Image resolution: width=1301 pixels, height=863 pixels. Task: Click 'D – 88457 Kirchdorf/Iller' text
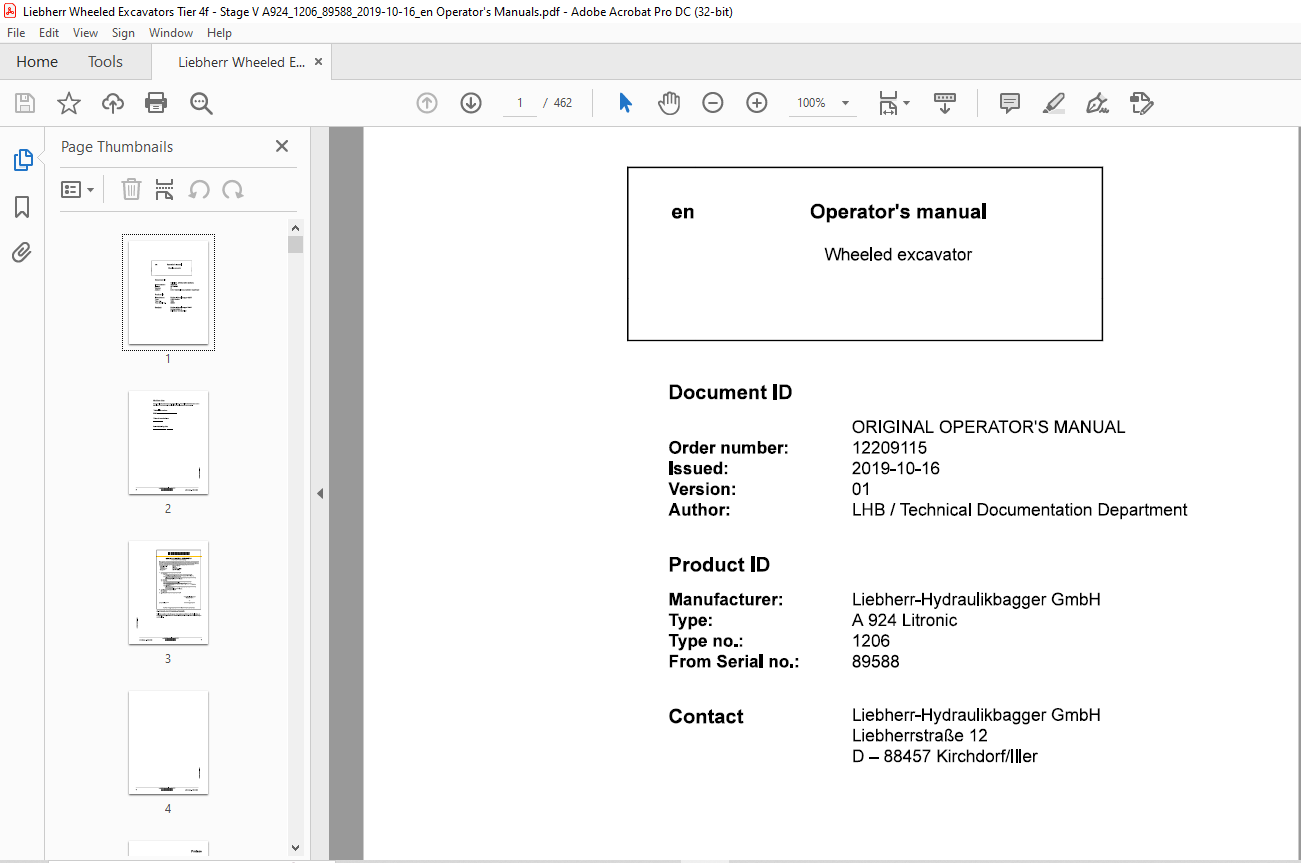[x=944, y=757]
